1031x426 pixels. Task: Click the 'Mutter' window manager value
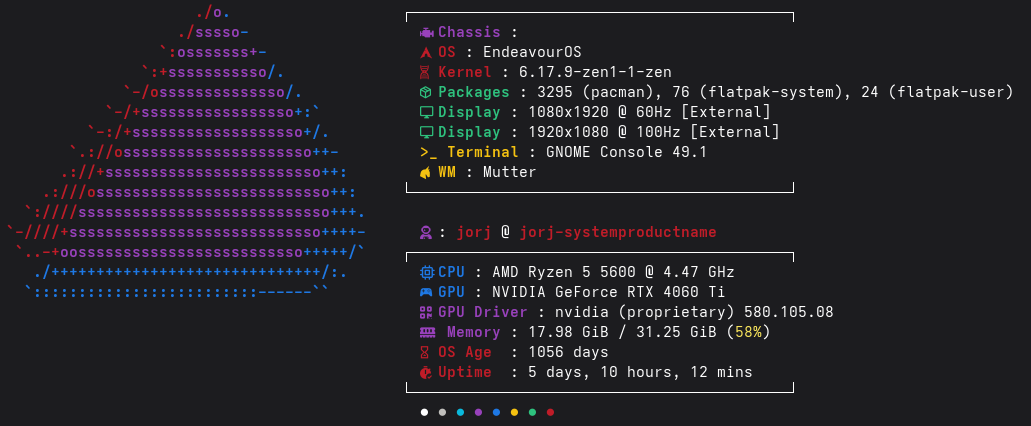(x=510, y=173)
